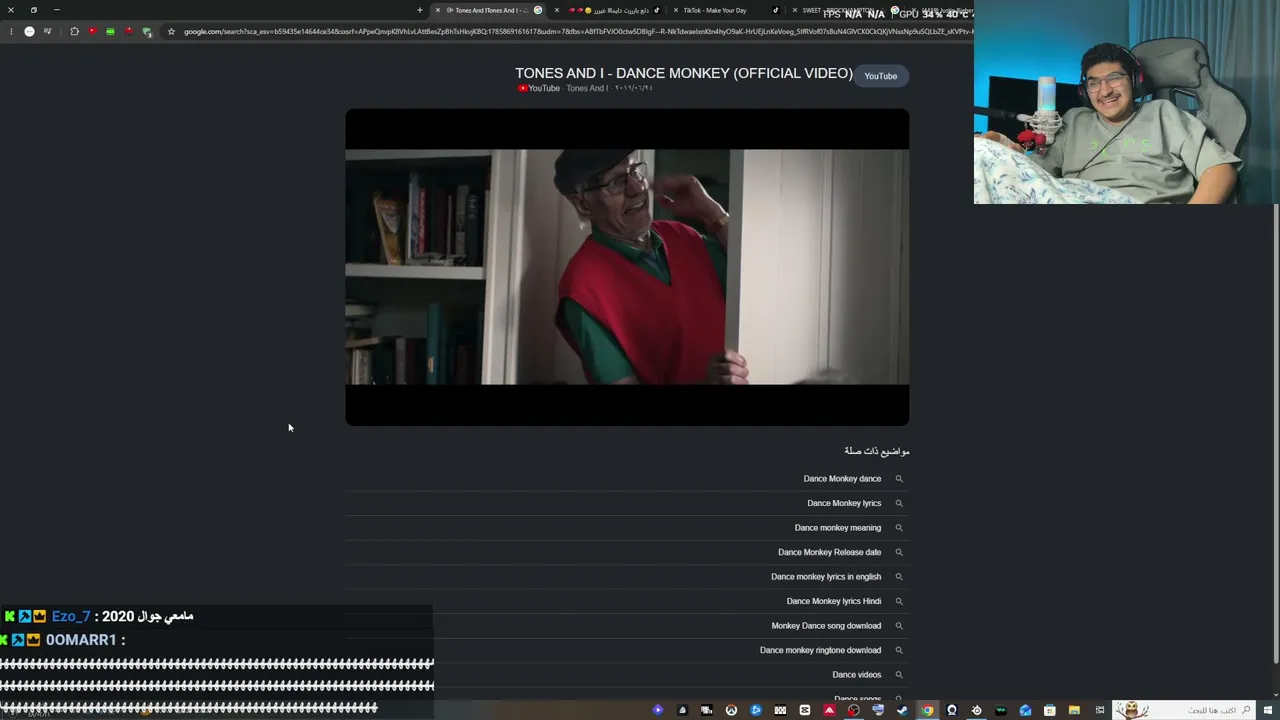
Task: Play the Dance Monkey video thumbnail
Action: click(x=627, y=267)
